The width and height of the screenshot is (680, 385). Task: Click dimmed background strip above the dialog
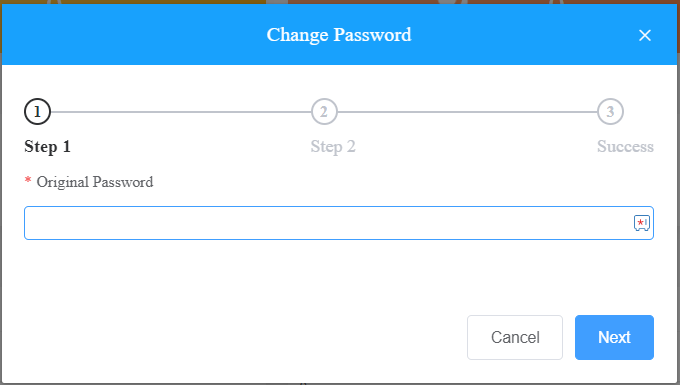click(x=339, y=2)
